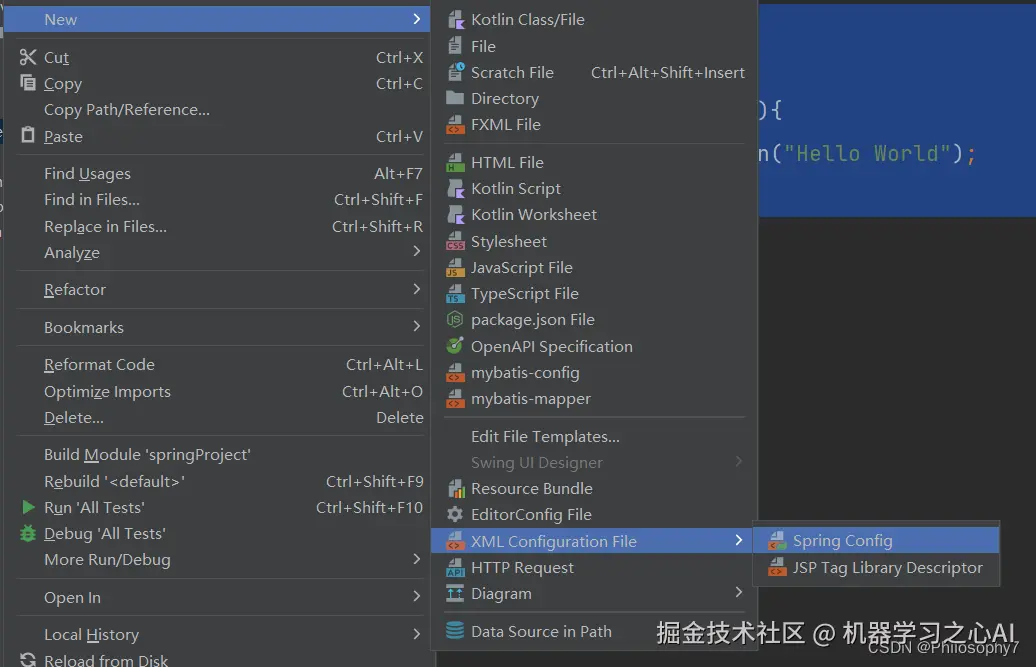Image resolution: width=1036 pixels, height=667 pixels.
Task: Click the HTTP Request API icon
Action: tap(455, 567)
